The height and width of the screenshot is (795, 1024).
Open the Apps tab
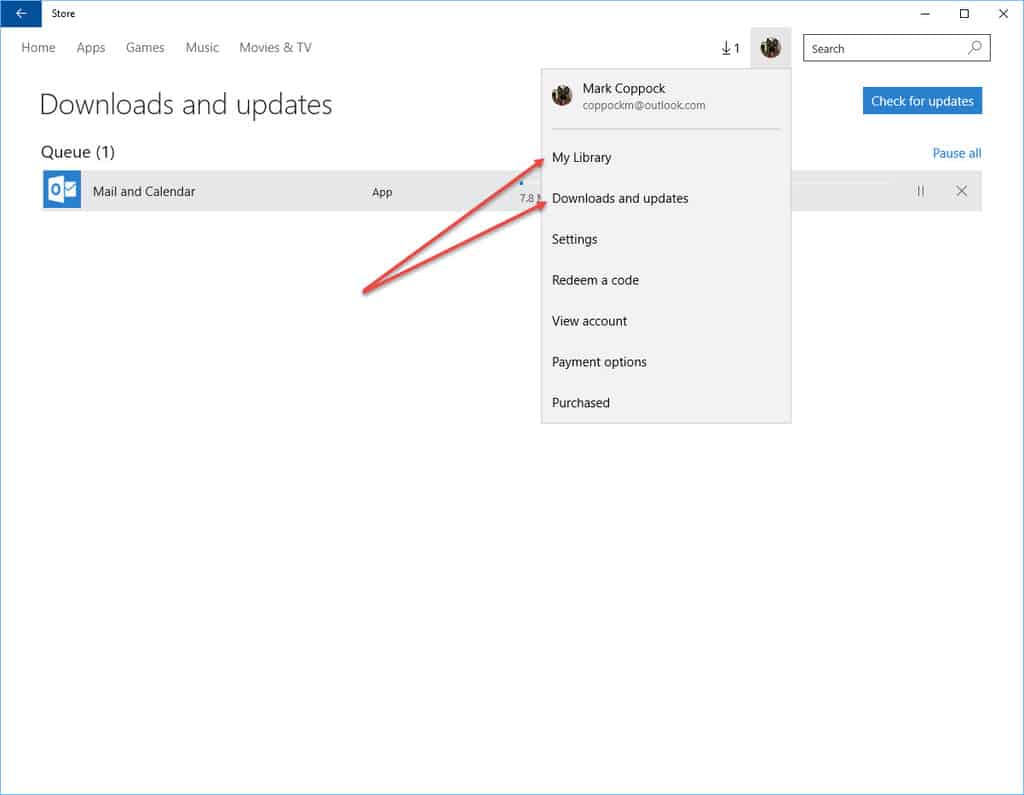click(x=91, y=48)
